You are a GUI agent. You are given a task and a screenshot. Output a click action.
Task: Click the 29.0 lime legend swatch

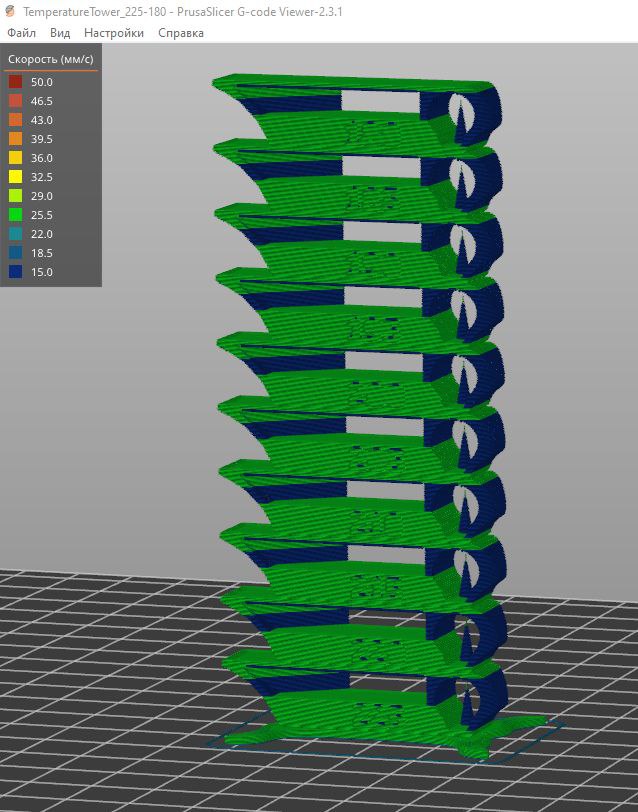[x=16, y=196]
